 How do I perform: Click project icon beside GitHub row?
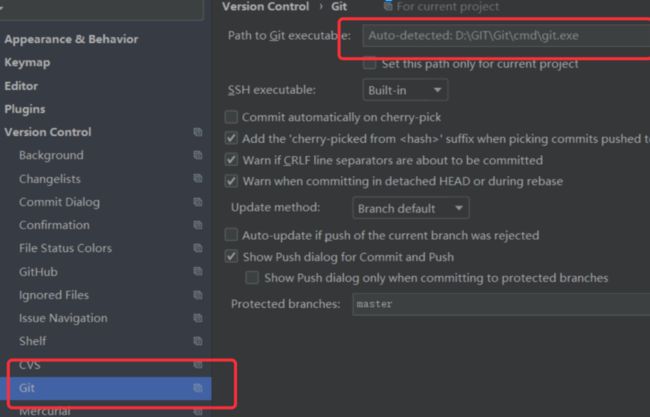(x=198, y=272)
